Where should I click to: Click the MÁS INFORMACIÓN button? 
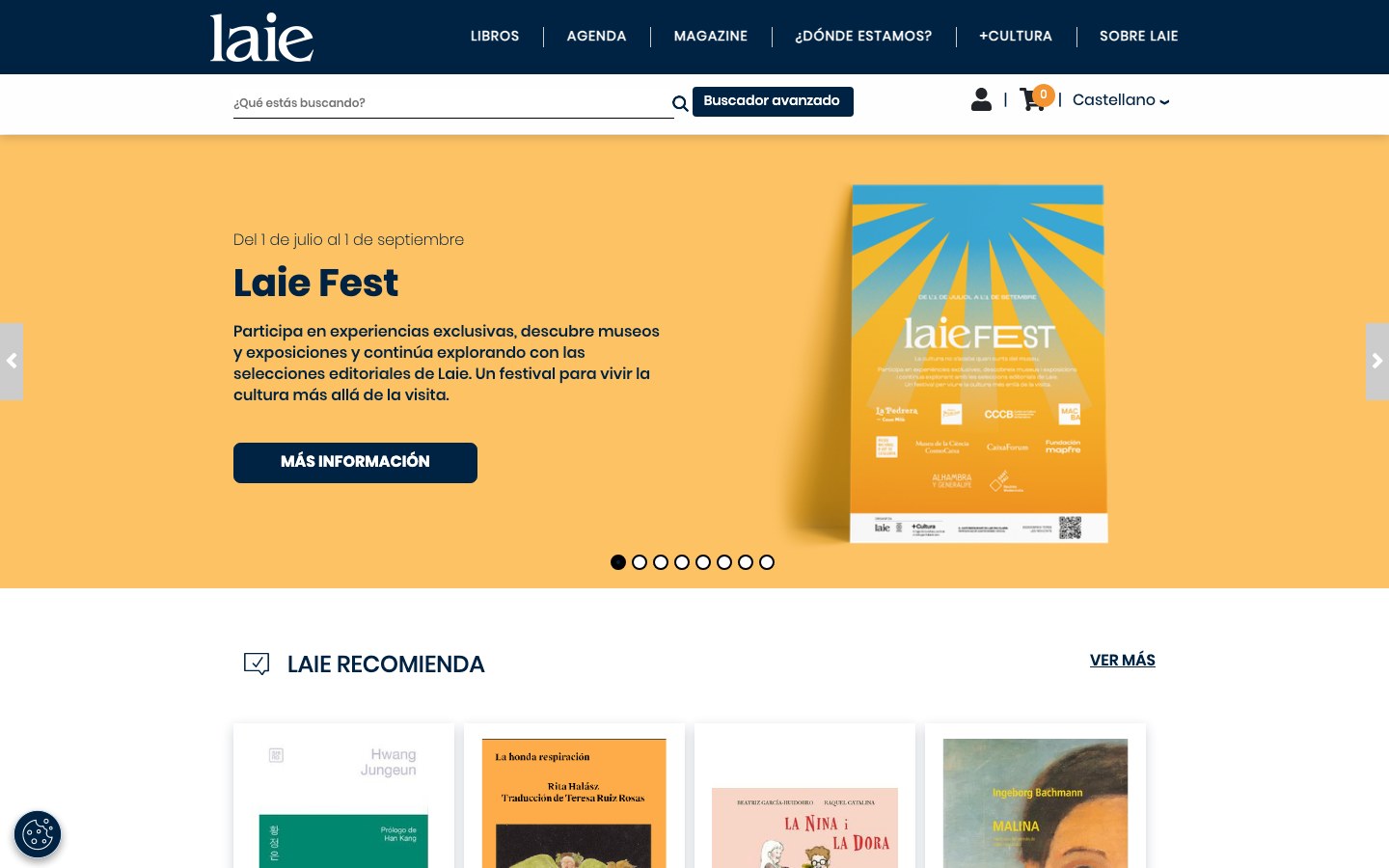click(x=355, y=463)
